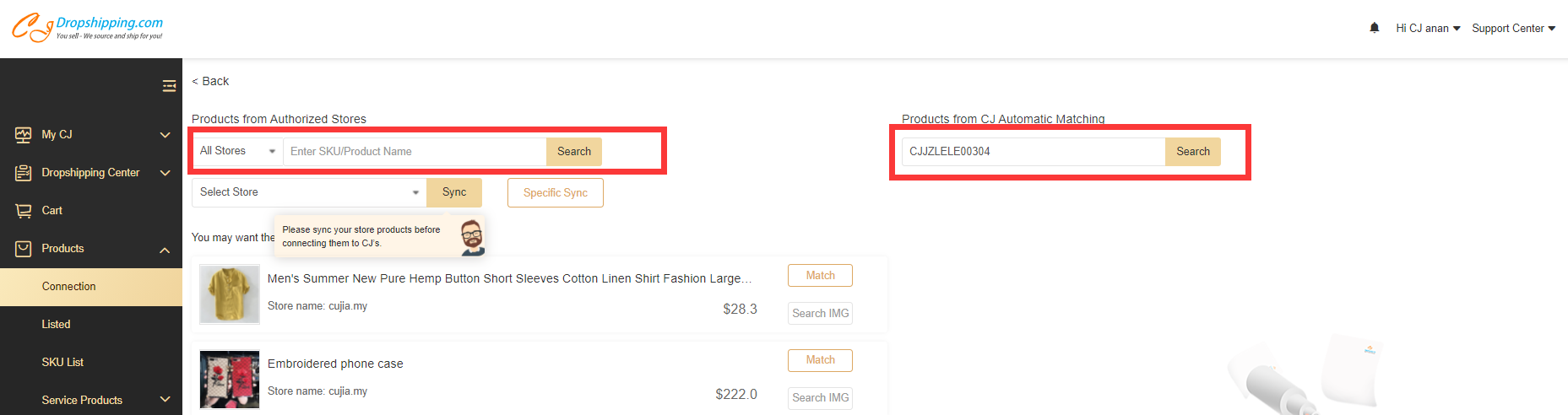Click the Products bag icon

(x=23, y=249)
